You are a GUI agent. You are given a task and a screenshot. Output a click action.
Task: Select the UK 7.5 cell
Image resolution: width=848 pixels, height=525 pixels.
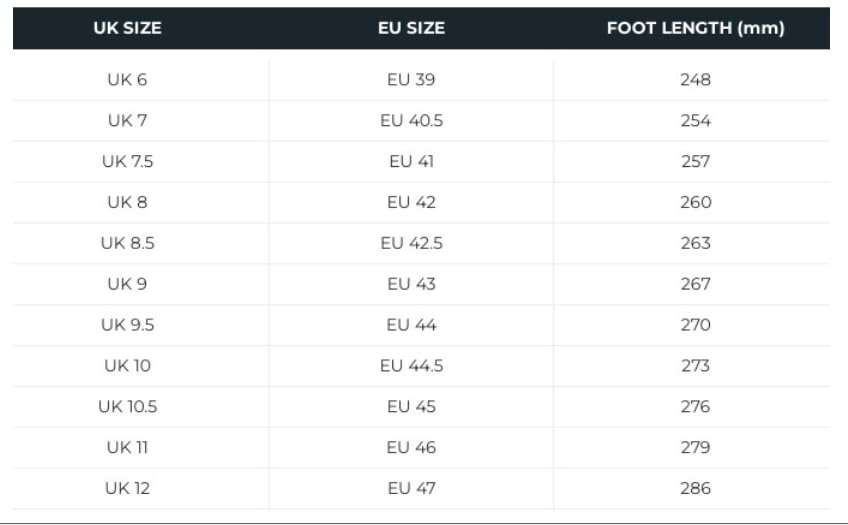tap(127, 162)
